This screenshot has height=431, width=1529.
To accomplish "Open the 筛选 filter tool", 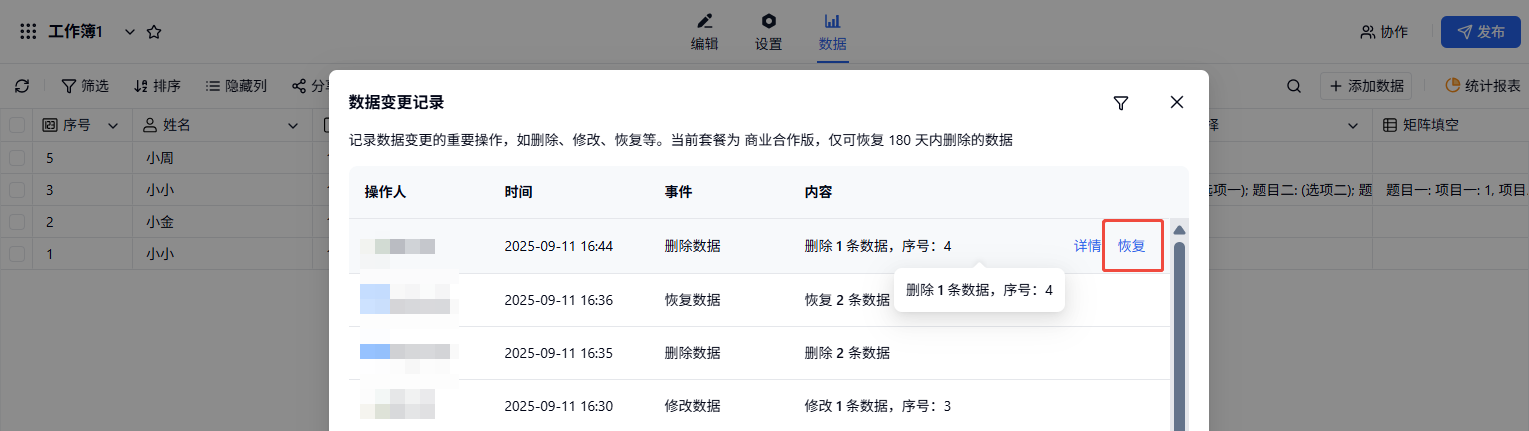I will click(x=85, y=86).
